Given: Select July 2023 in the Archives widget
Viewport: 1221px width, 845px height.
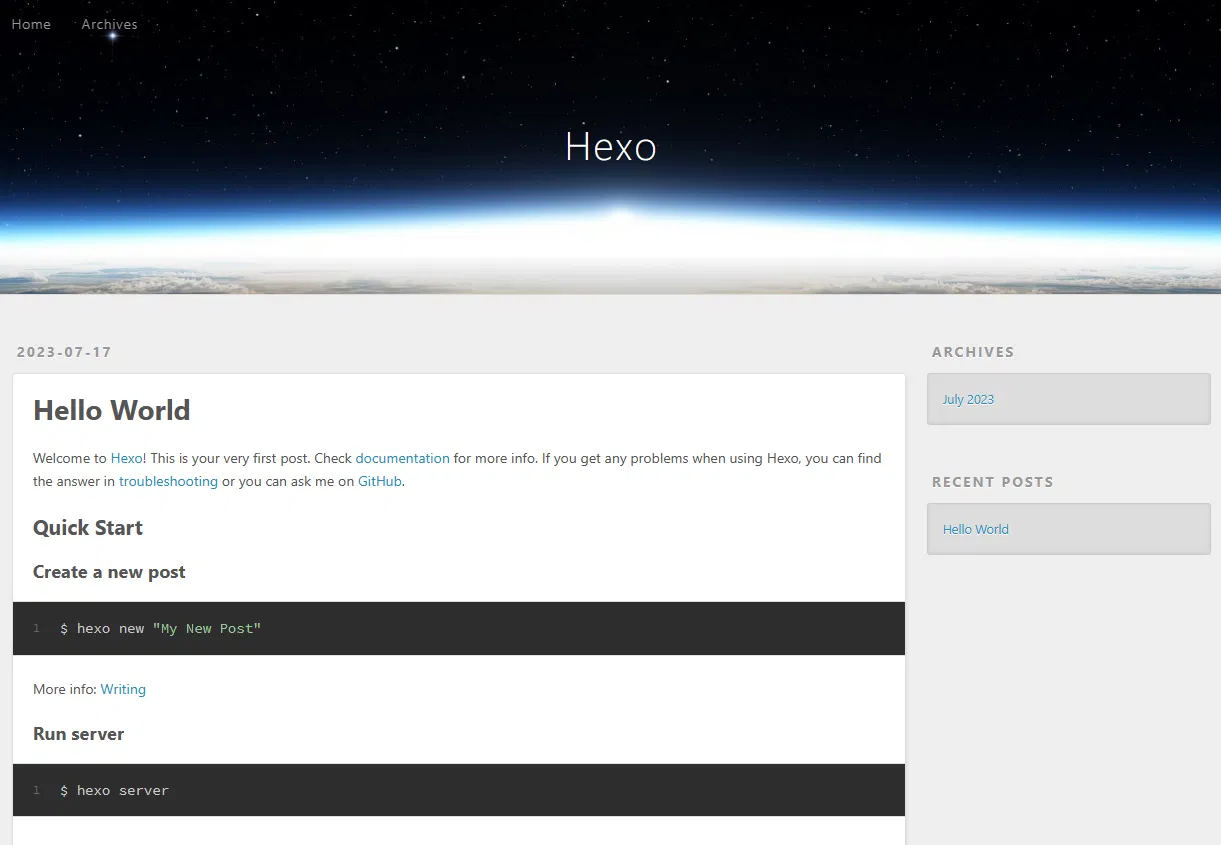Looking at the screenshot, I should tap(968, 399).
